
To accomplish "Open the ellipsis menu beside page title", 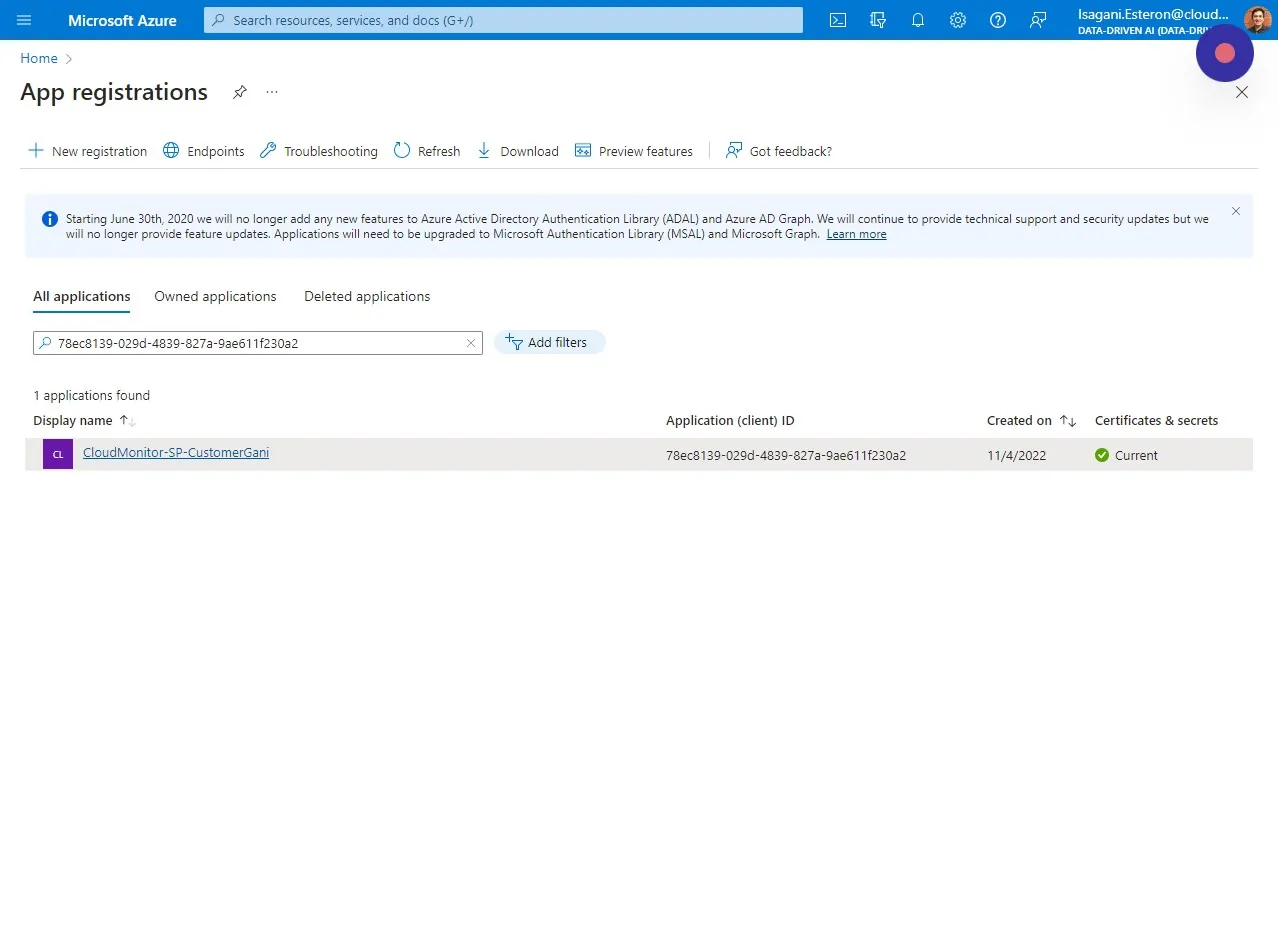I will click(x=272, y=92).
